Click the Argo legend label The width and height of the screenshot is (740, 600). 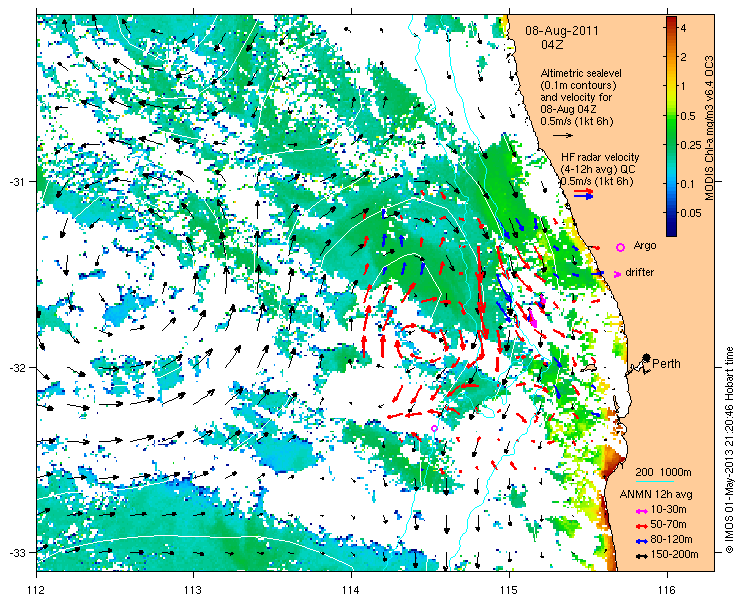(x=645, y=246)
